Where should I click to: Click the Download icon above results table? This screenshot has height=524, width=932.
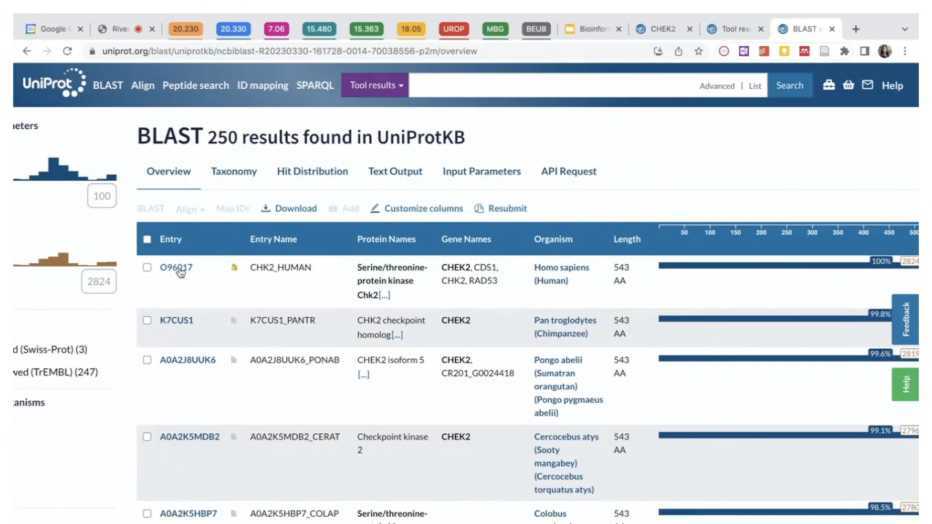266,209
